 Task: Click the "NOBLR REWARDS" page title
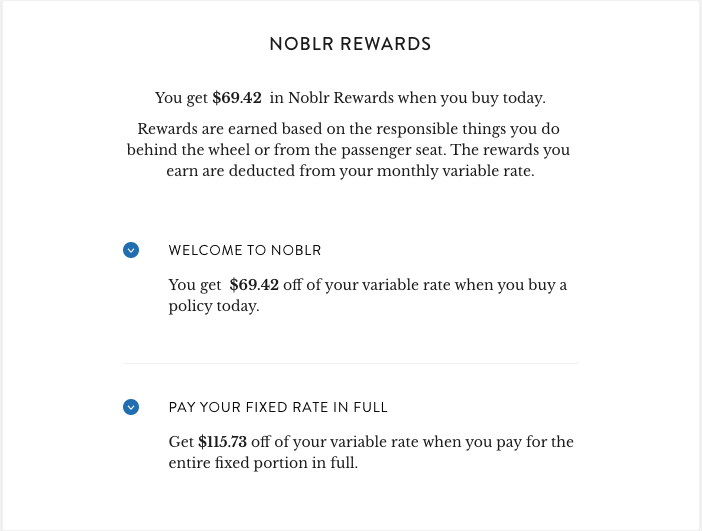click(350, 44)
